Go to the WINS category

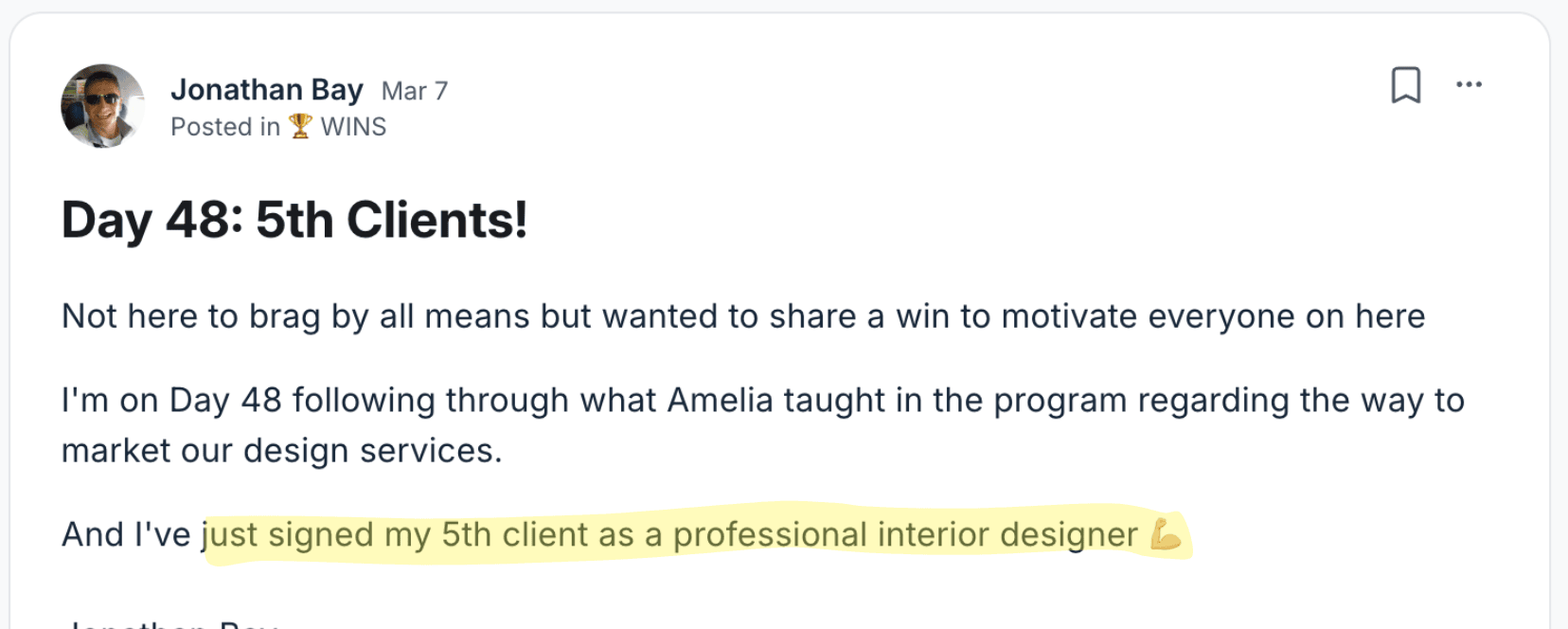click(x=353, y=127)
